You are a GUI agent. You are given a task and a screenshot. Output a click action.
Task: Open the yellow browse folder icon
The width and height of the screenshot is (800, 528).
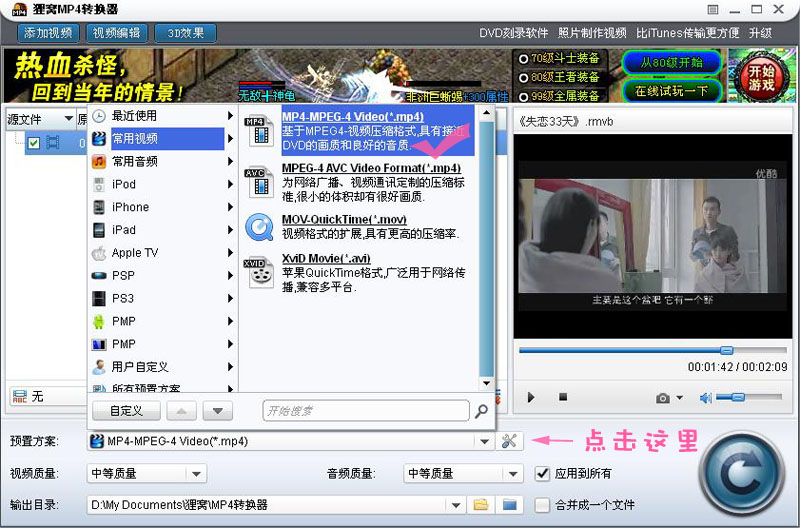(x=481, y=505)
